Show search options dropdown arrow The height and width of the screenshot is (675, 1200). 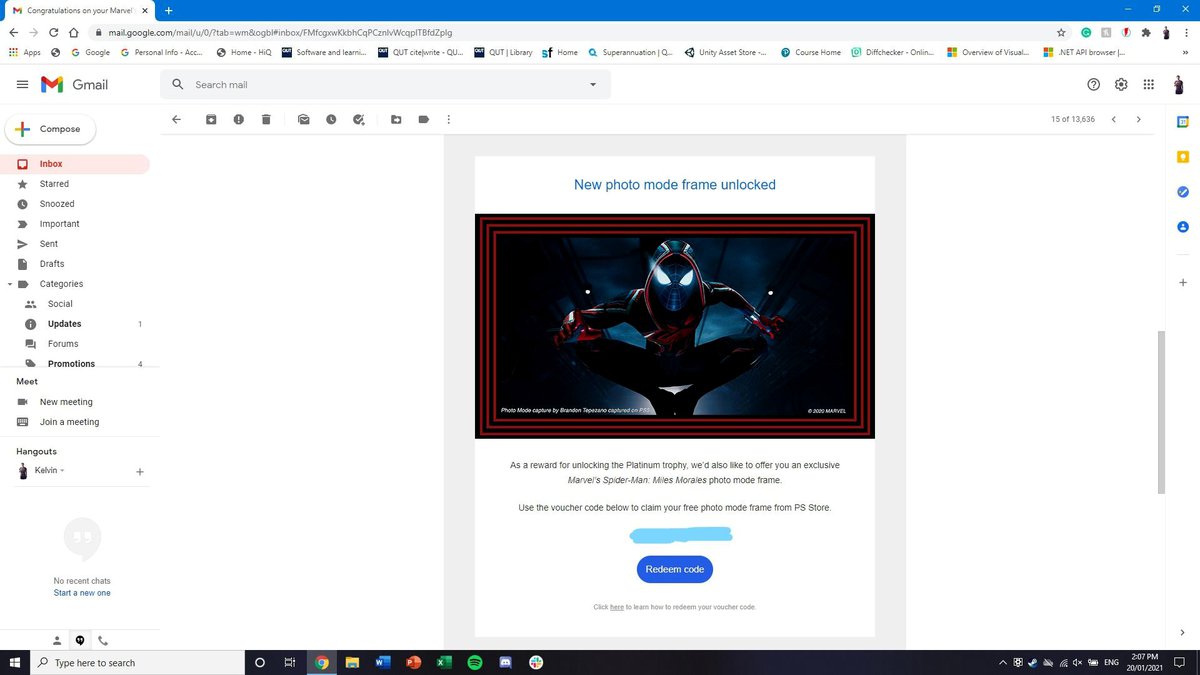593,85
